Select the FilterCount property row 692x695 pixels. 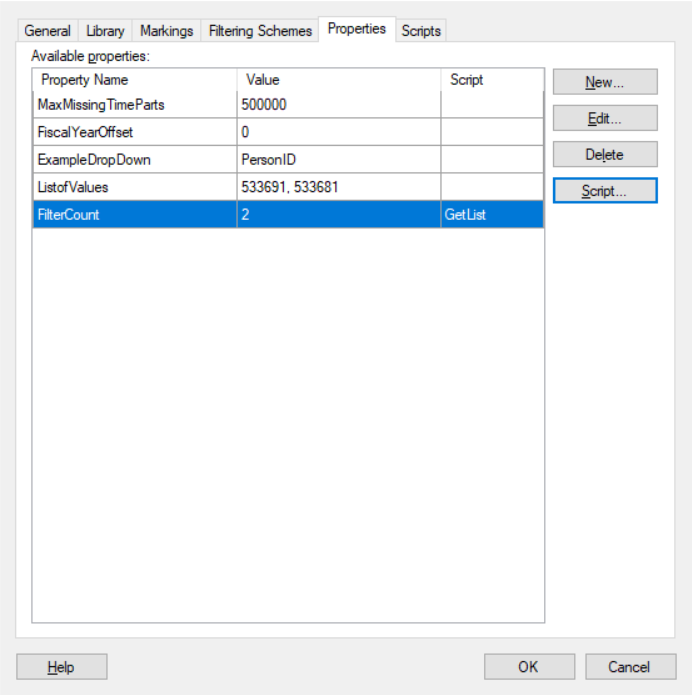click(288, 215)
